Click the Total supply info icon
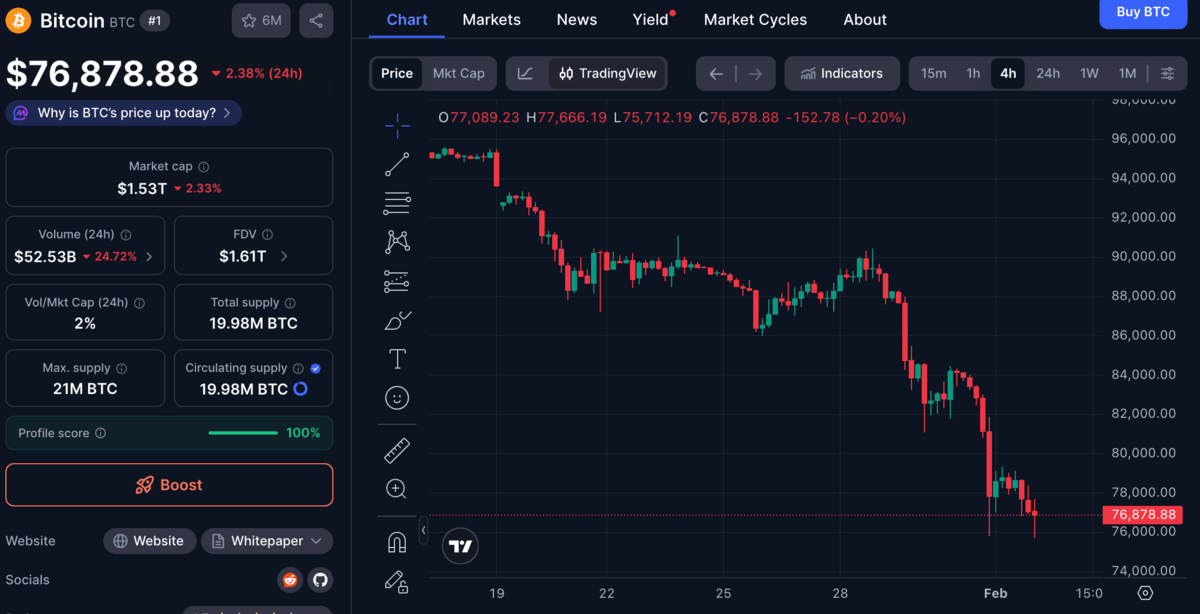 tap(290, 302)
